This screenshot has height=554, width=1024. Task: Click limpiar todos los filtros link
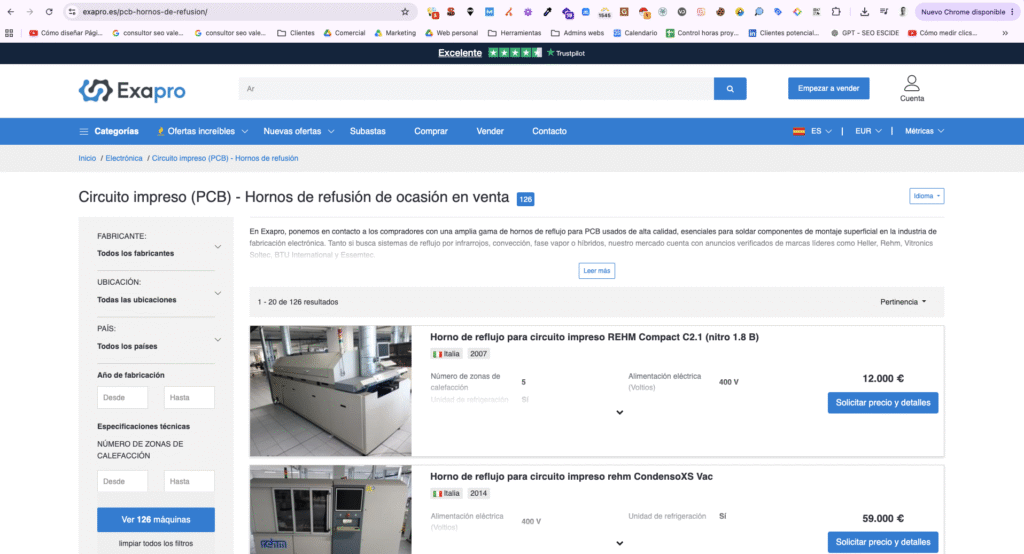[156, 544]
